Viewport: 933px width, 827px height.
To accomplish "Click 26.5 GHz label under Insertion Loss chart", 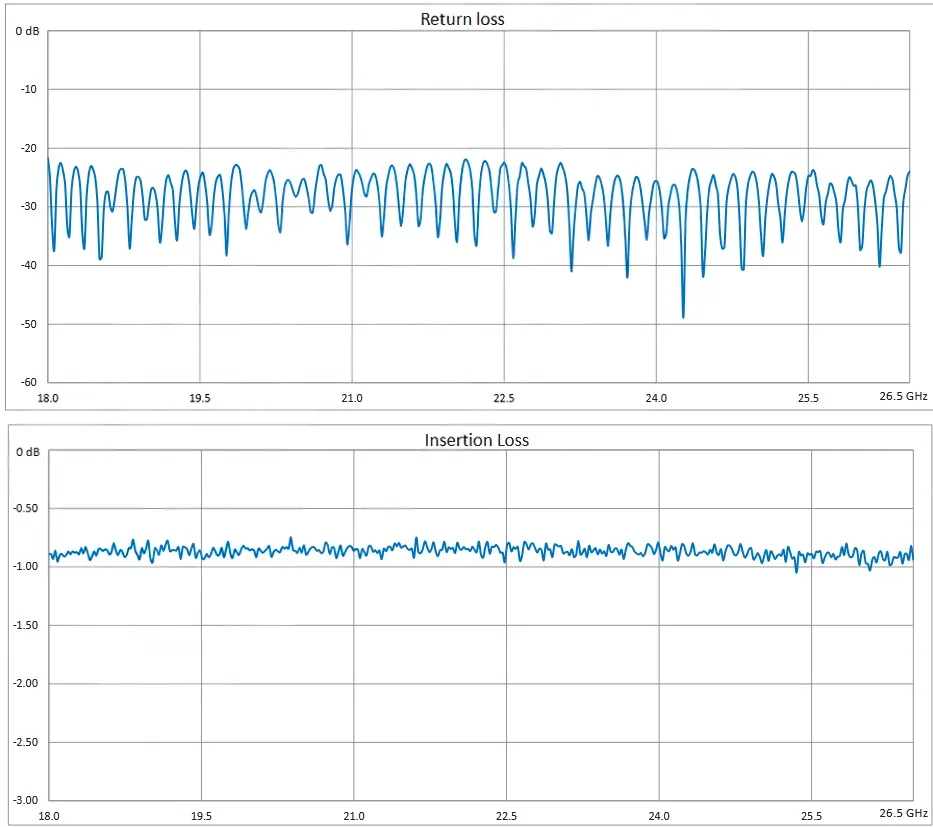I will tap(905, 812).
